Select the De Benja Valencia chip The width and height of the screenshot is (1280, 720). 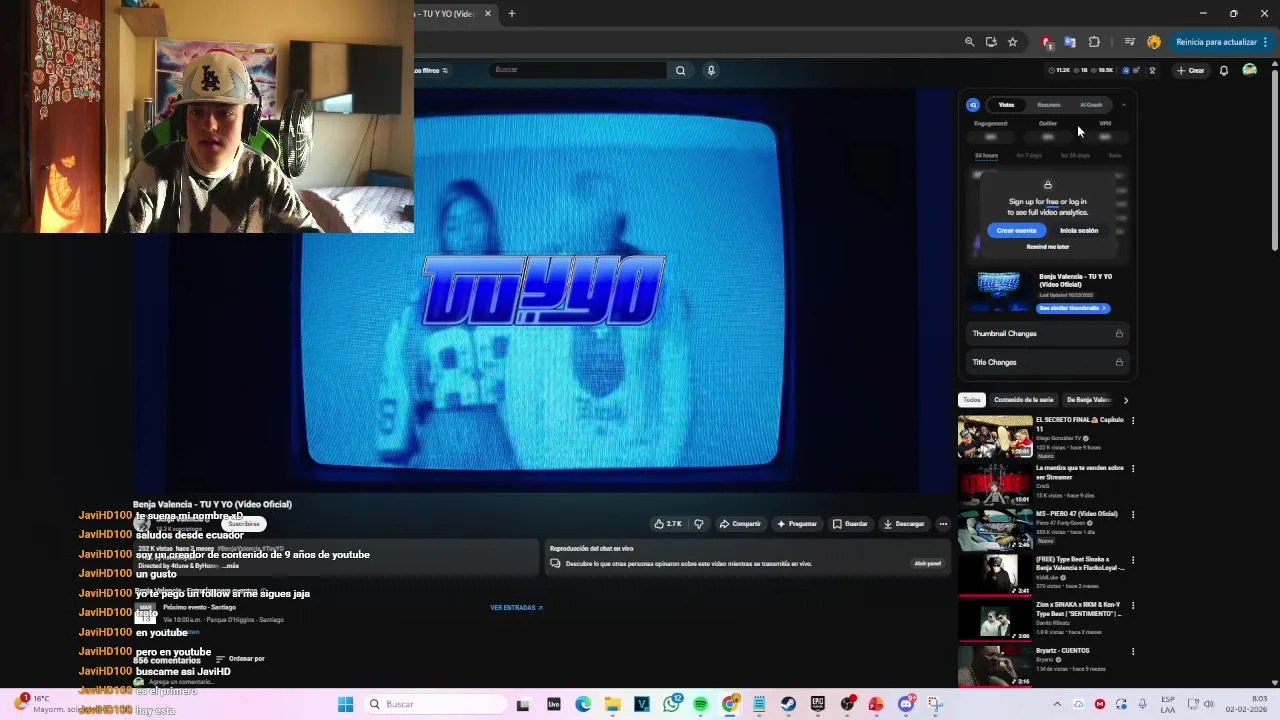click(1089, 400)
